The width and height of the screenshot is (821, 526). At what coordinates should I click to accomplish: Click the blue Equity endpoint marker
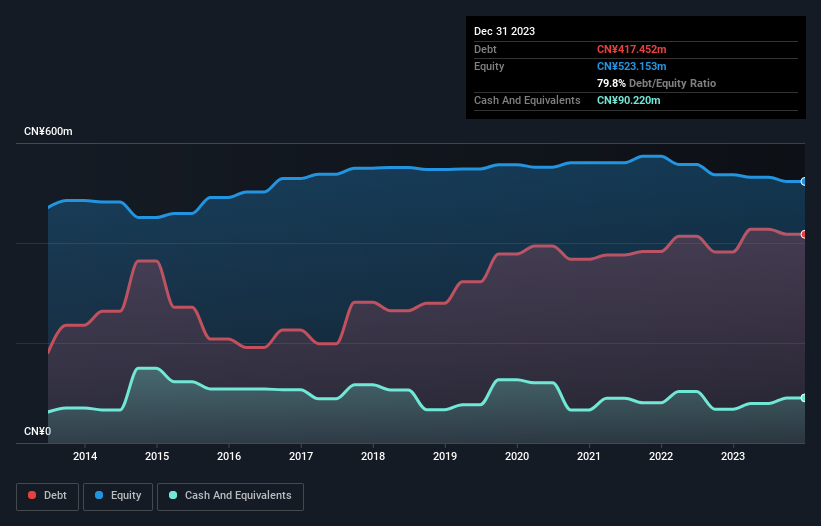[x=804, y=182]
